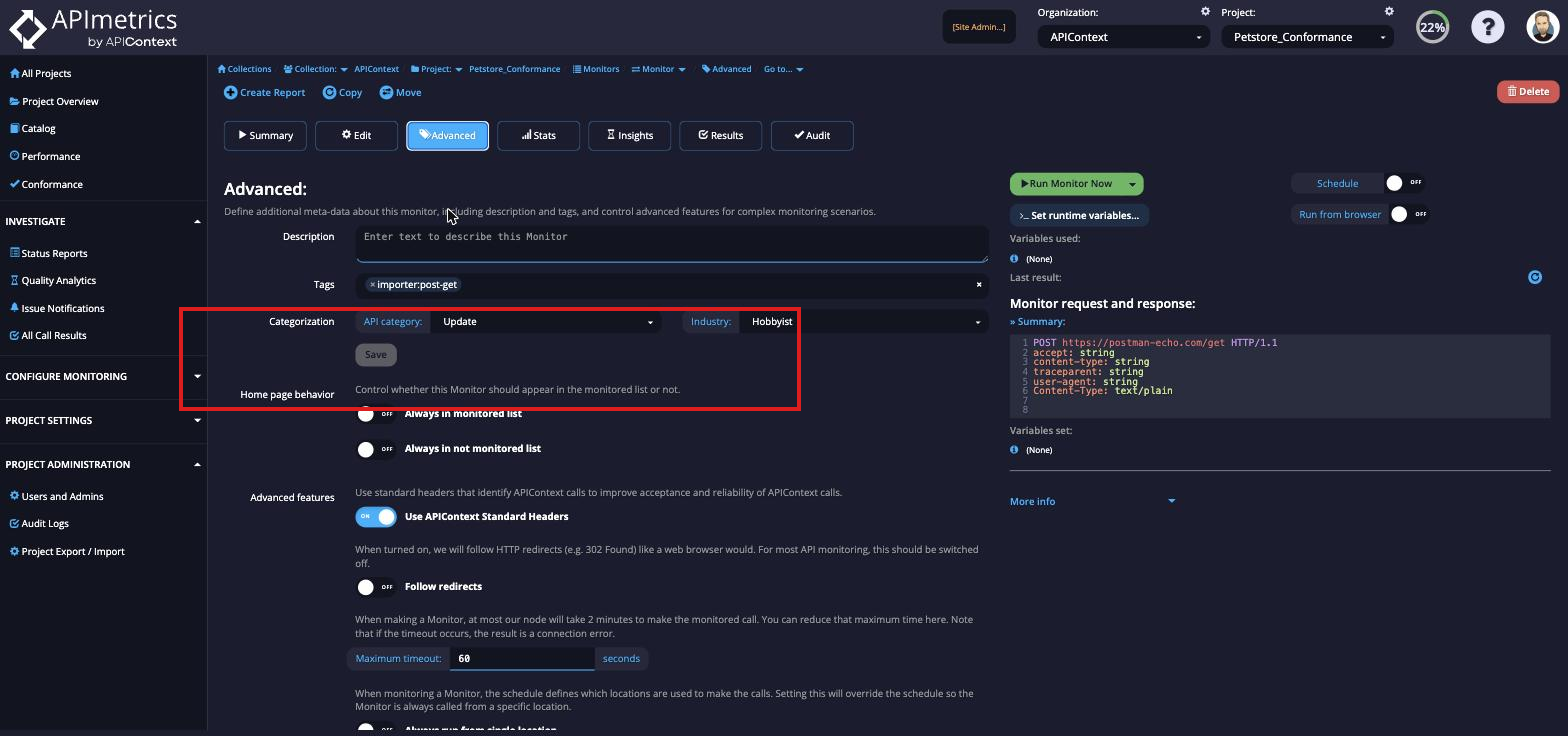Open Monitor breadcrumb dropdown
The width and height of the screenshot is (1568, 736).
pos(658,69)
